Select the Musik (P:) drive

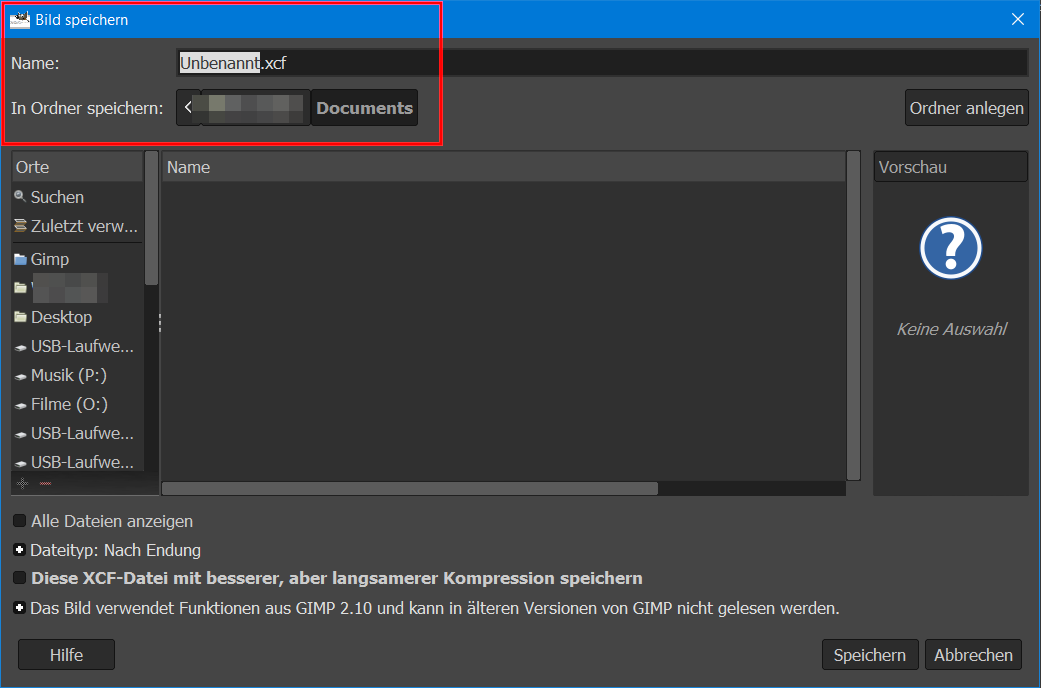click(x=68, y=375)
